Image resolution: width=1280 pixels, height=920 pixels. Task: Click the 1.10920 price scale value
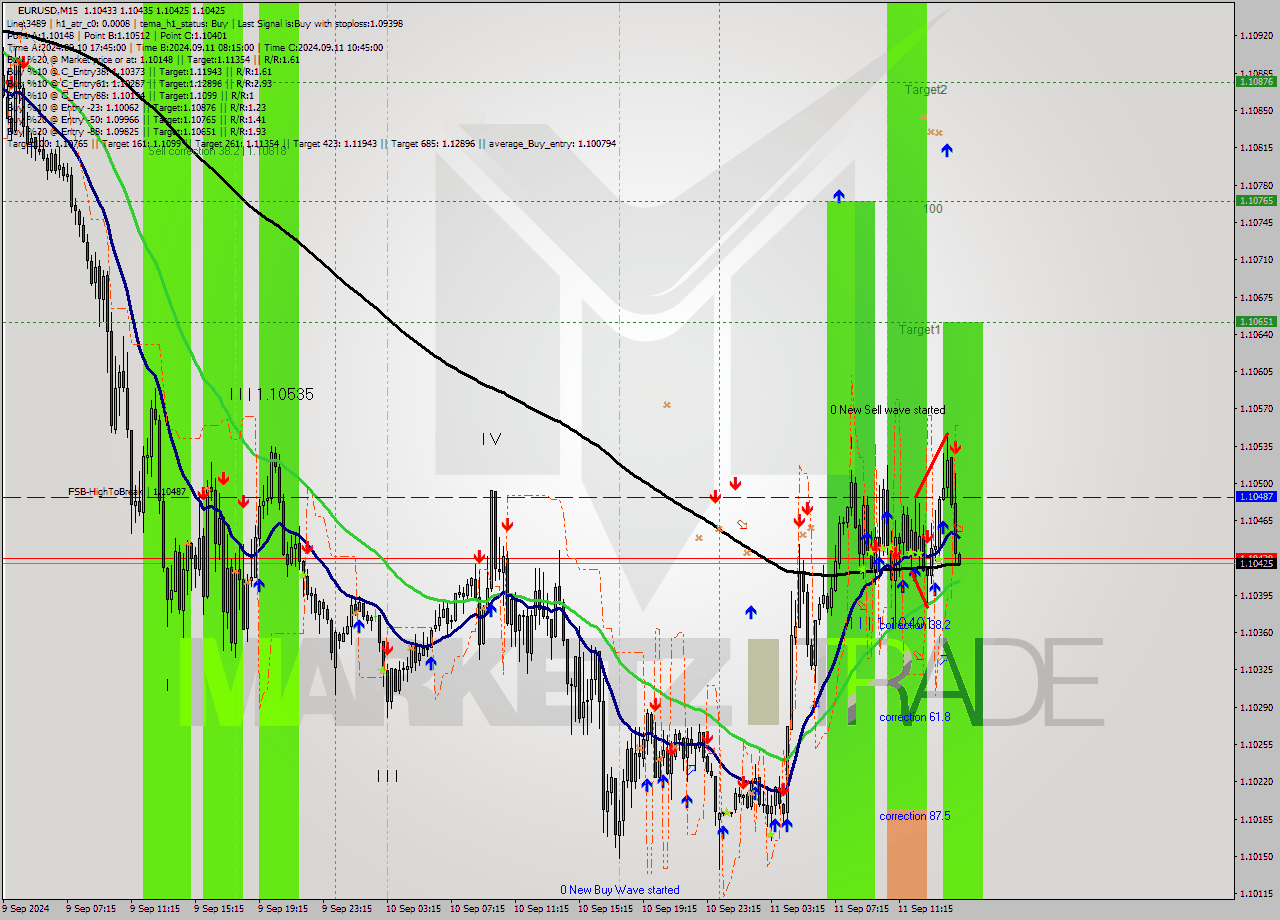tap(1255, 35)
